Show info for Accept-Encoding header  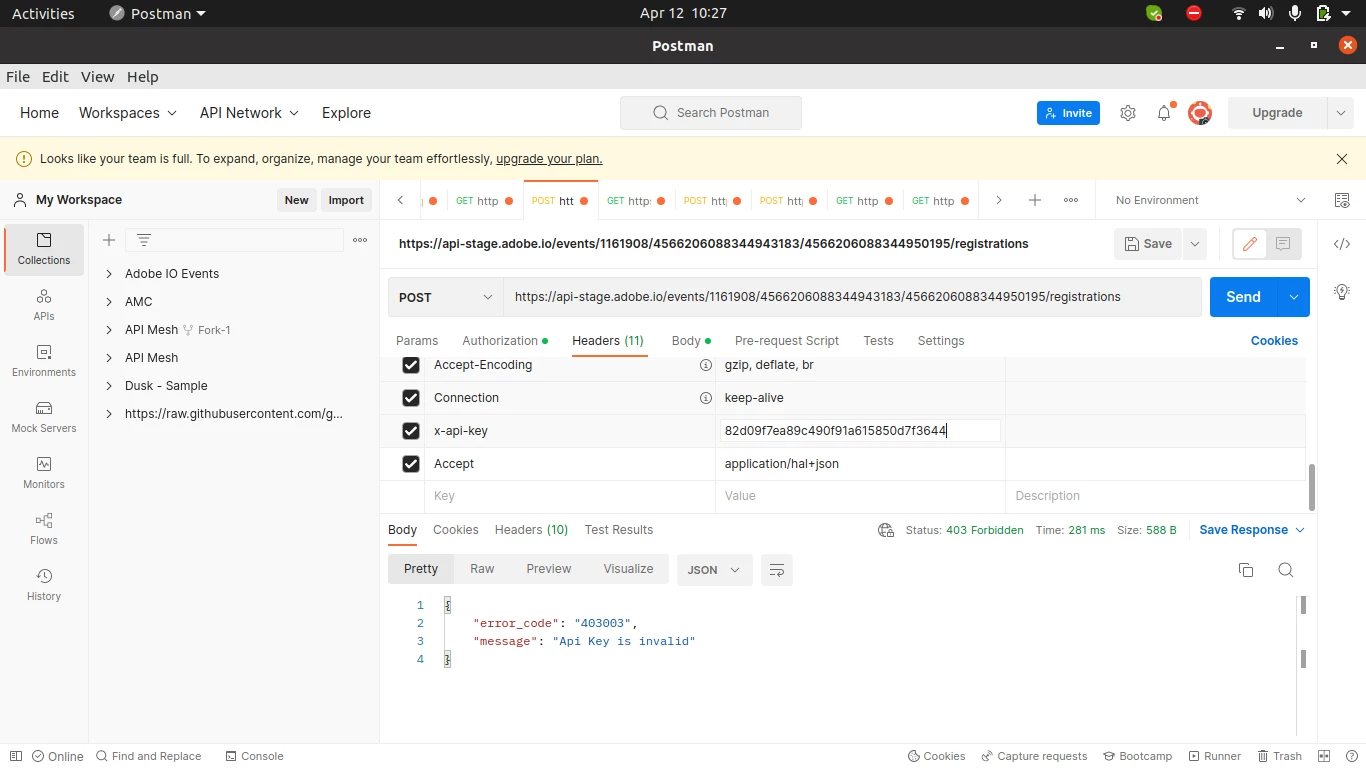(705, 365)
